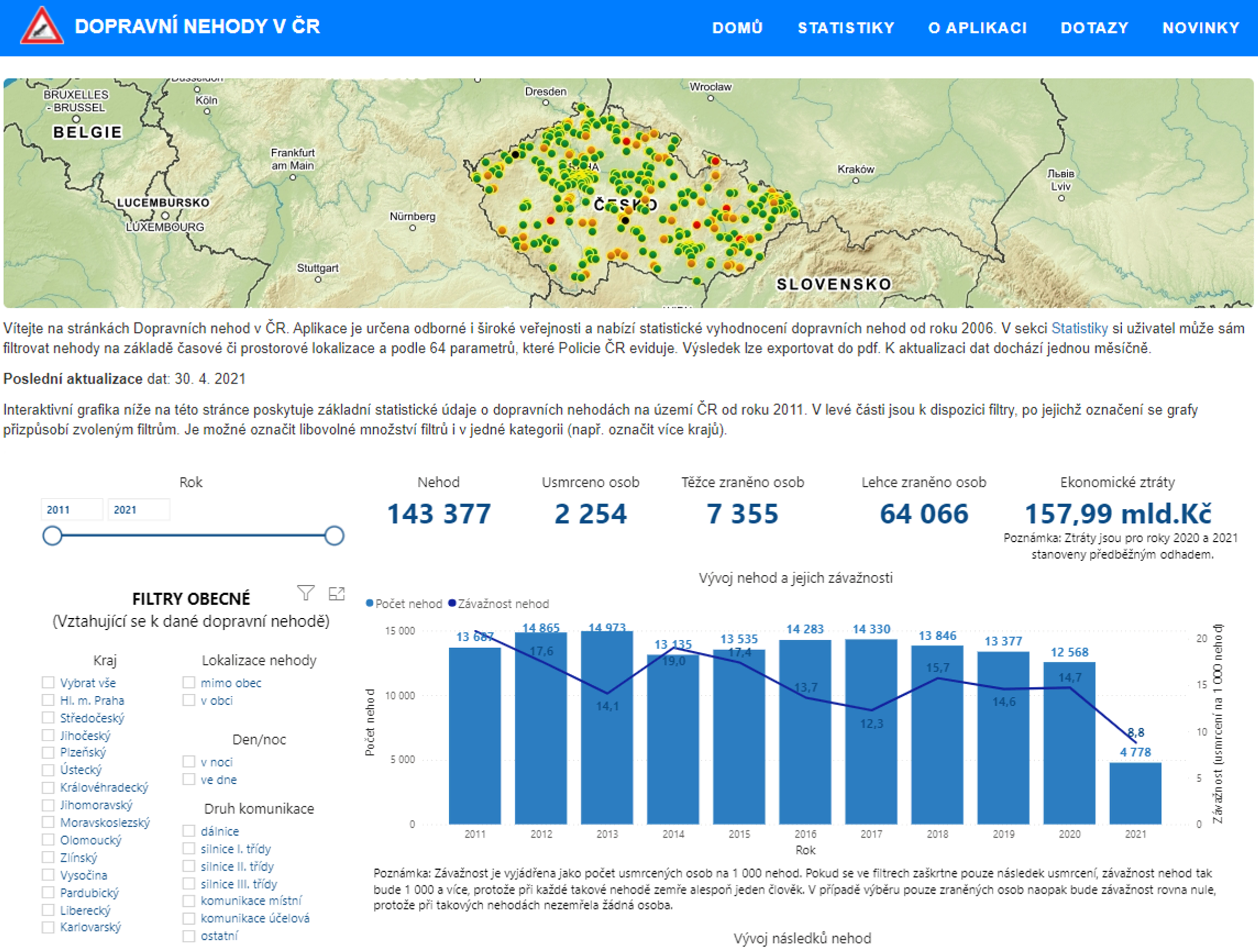Click the Závažnost nehod legend marker
This screenshot has width=1258, height=952.
tap(452, 604)
